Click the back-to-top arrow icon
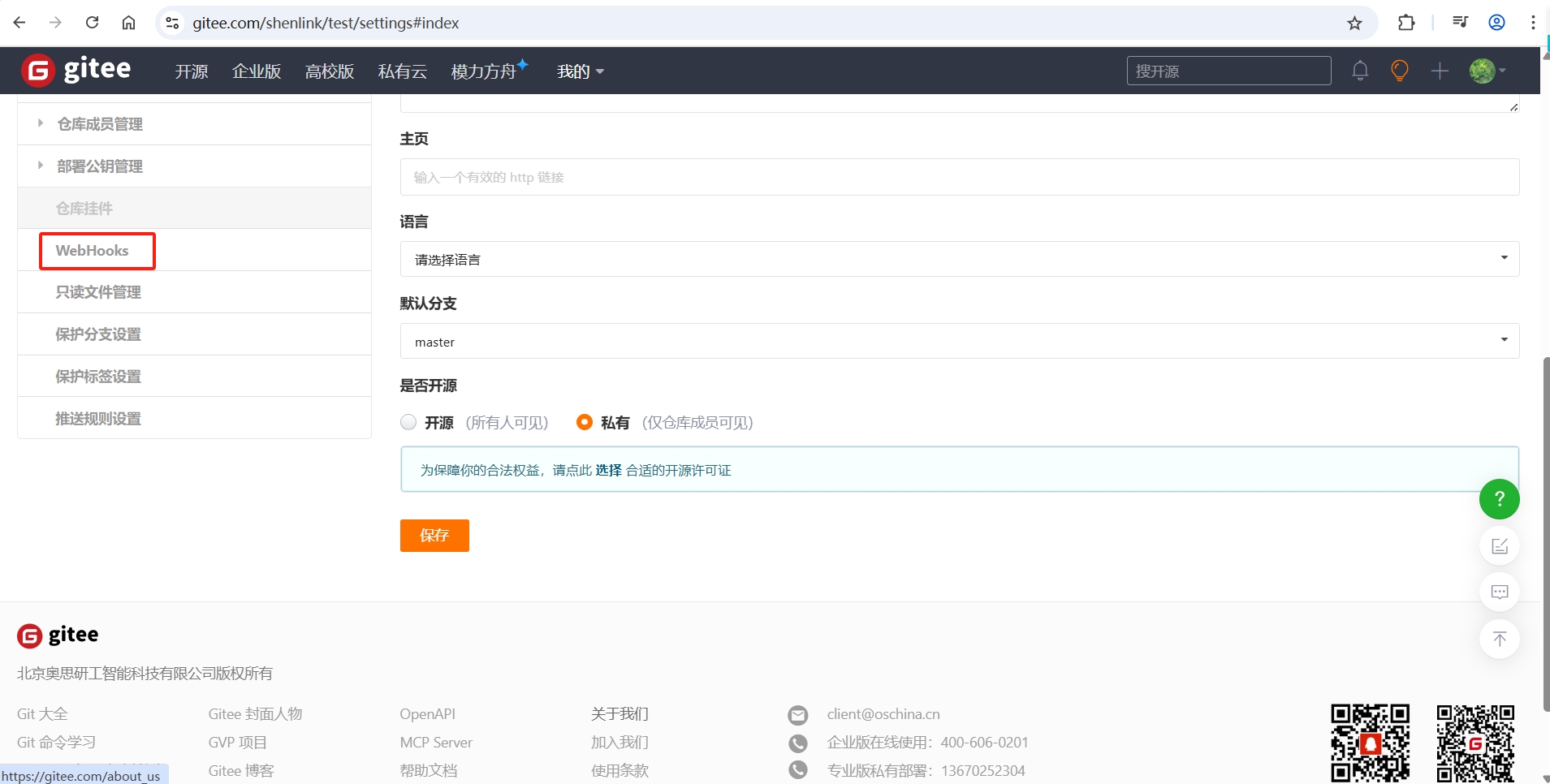The image size is (1550, 784). pos(1500,639)
